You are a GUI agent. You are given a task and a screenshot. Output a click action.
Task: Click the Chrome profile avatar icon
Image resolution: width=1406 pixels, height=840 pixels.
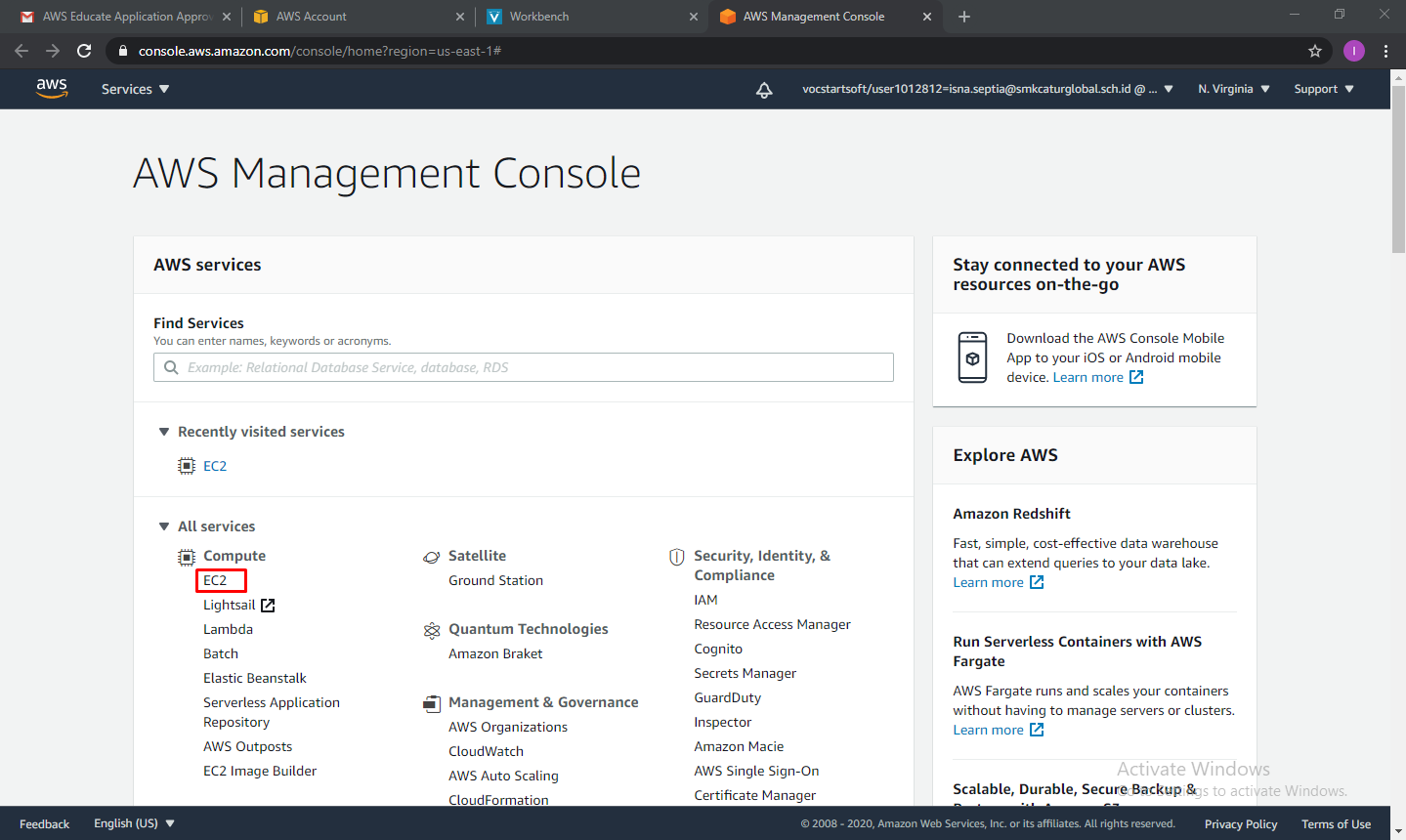click(1353, 51)
